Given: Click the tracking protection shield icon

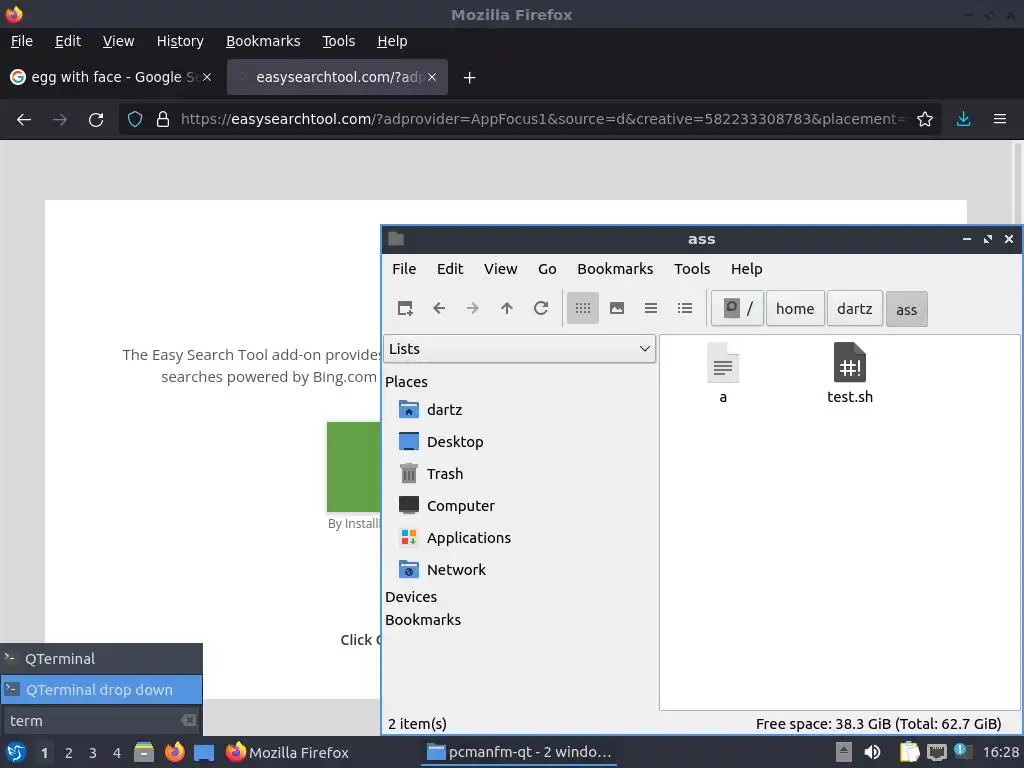Looking at the screenshot, I should [x=135, y=120].
